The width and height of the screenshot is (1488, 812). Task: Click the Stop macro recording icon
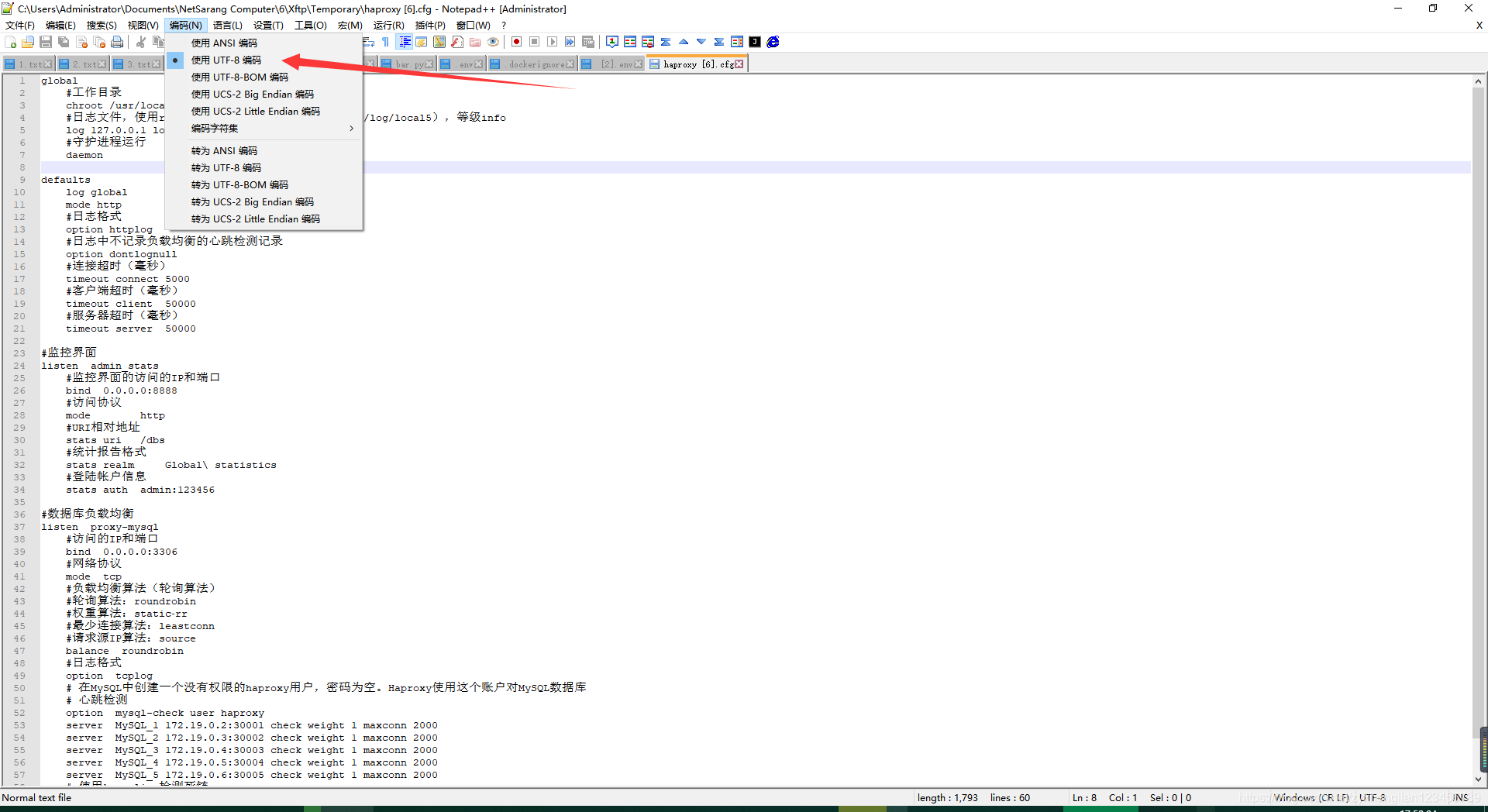pos(534,42)
